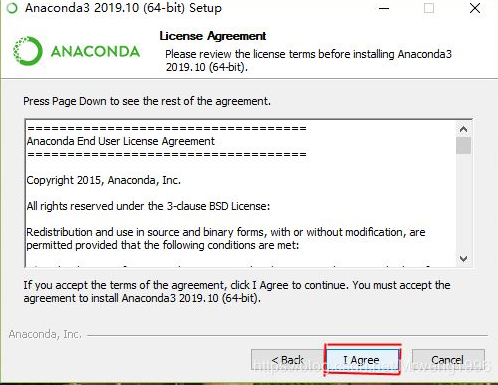Minimize the Anaconda3 Setup window
498x385 pixels.
click(x=384, y=8)
